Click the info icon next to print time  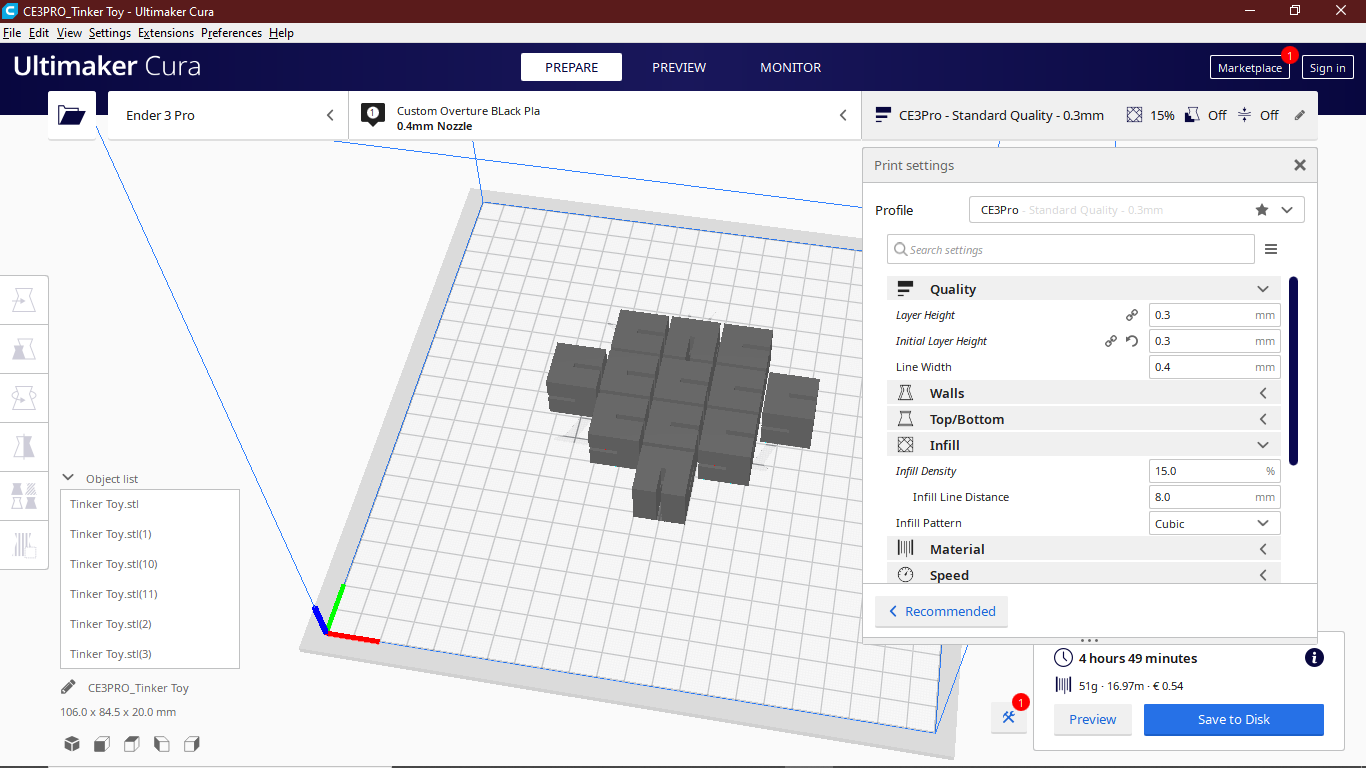coord(1315,658)
